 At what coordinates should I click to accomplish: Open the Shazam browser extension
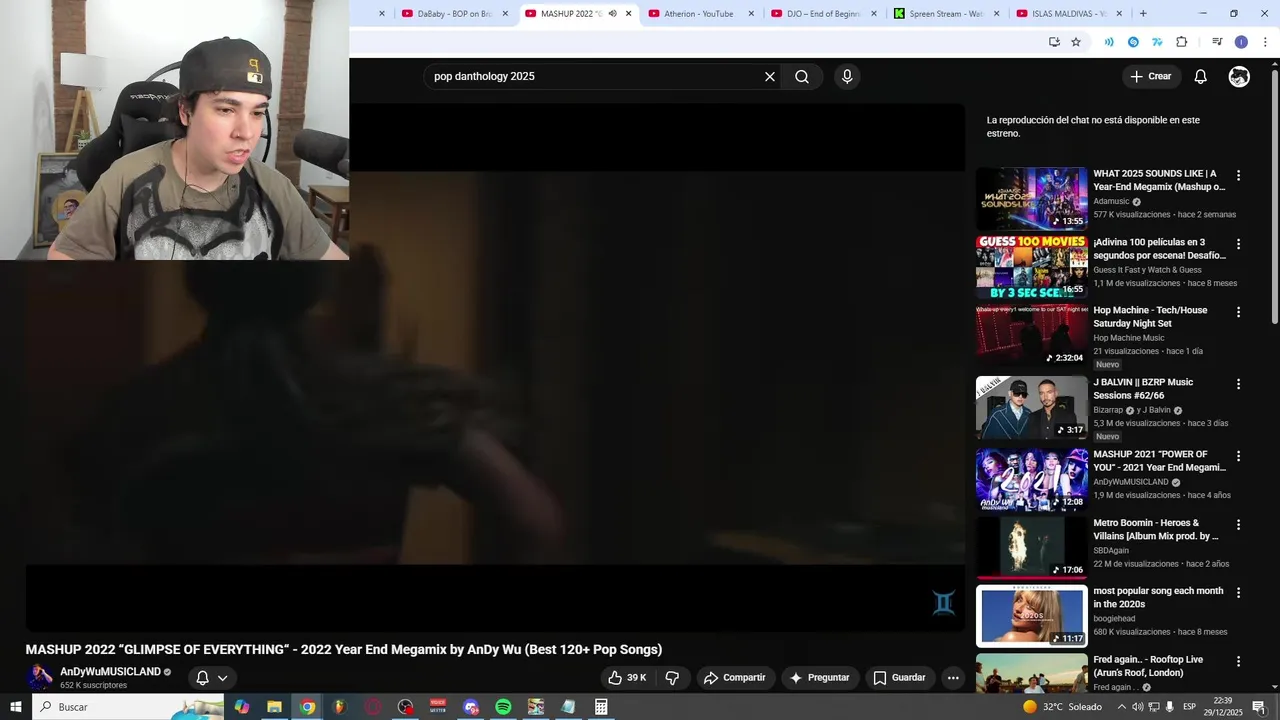tap(1133, 42)
